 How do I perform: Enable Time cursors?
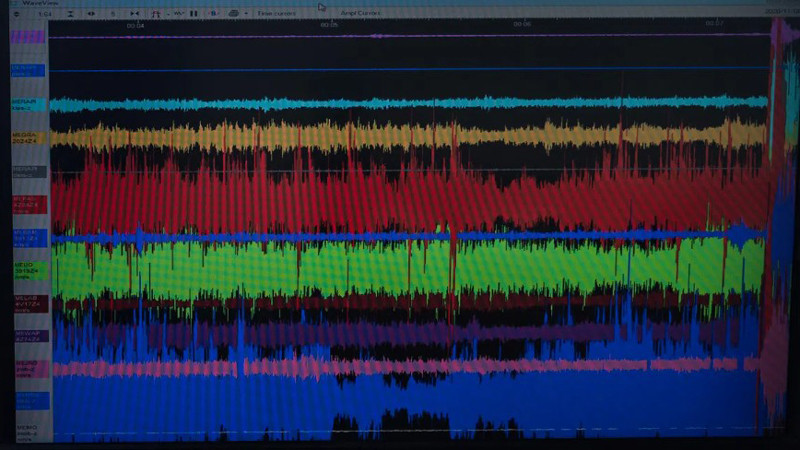pos(276,13)
